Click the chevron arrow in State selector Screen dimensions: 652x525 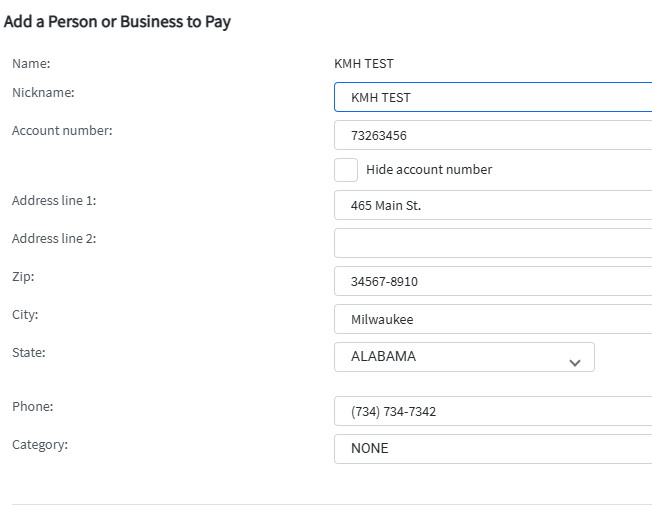coord(575,362)
